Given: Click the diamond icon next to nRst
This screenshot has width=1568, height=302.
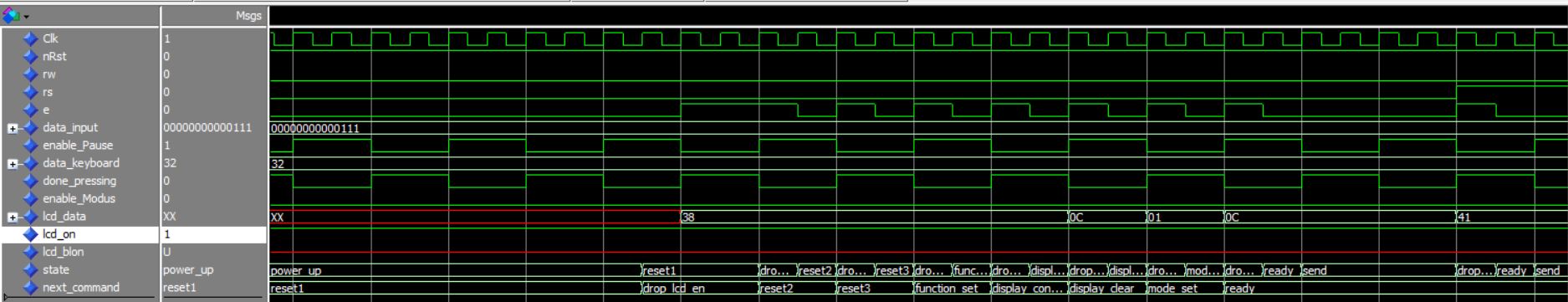Looking at the screenshot, I should (x=31, y=56).
